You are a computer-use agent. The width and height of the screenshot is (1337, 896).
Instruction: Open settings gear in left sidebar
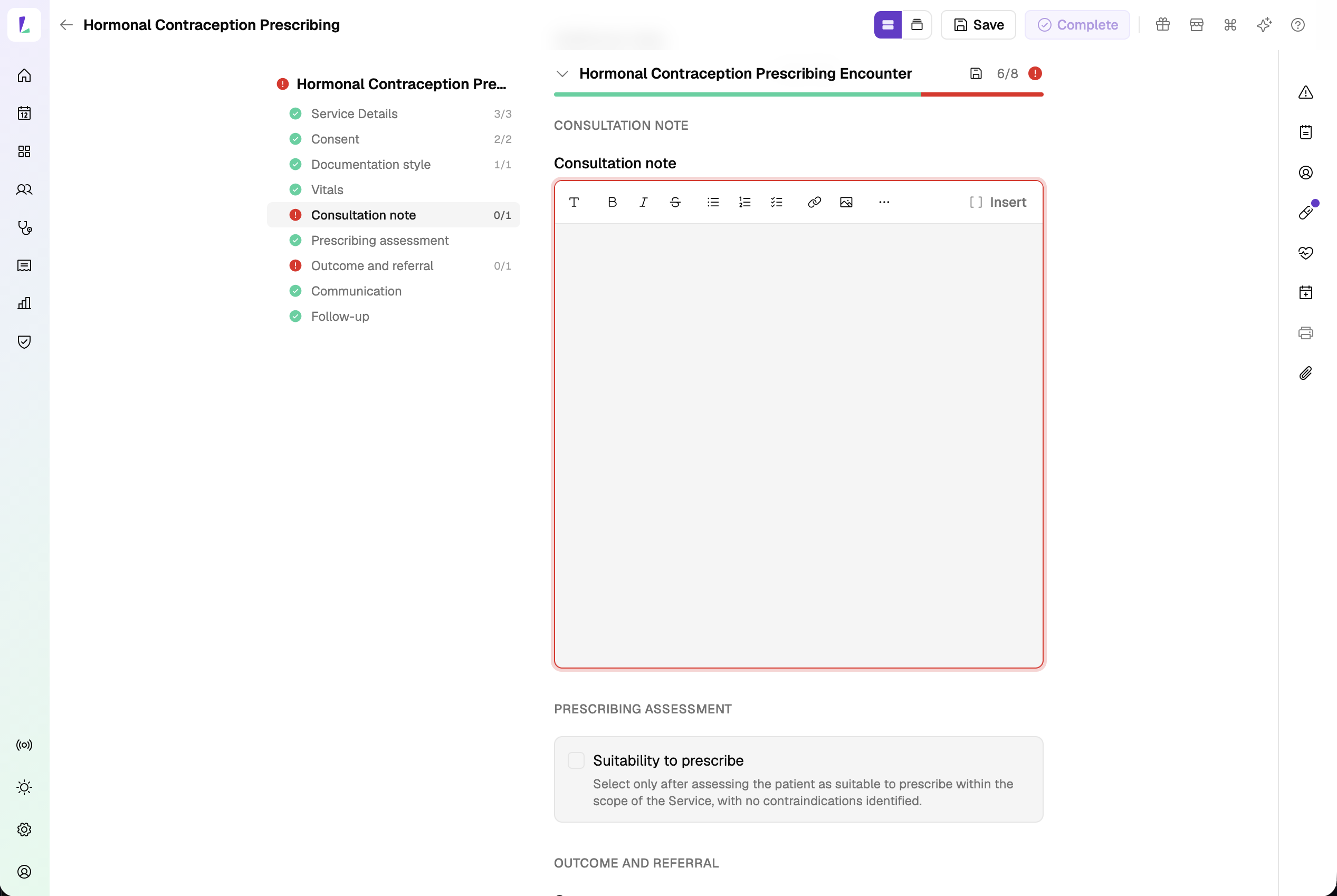point(24,830)
